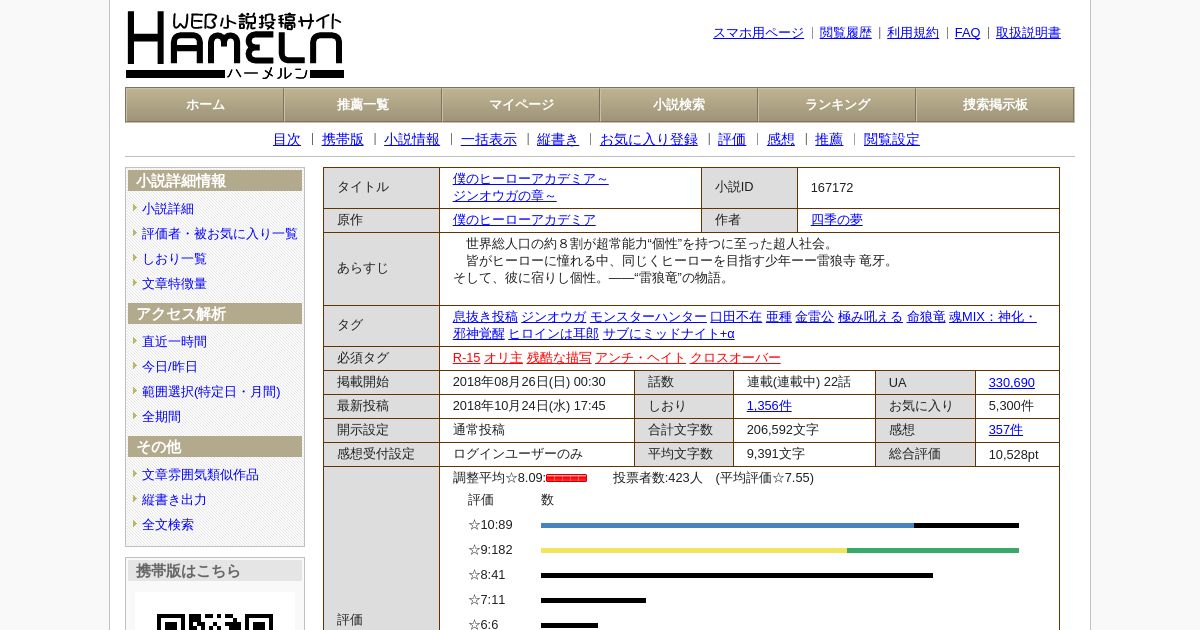
Task: Select 小説情報 in the sub navigation
Action: [x=412, y=140]
